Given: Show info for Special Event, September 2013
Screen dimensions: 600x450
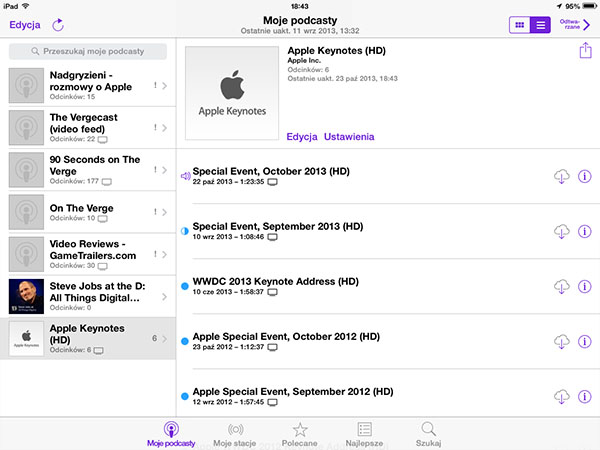Looking at the screenshot, I should (x=585, y=231).
